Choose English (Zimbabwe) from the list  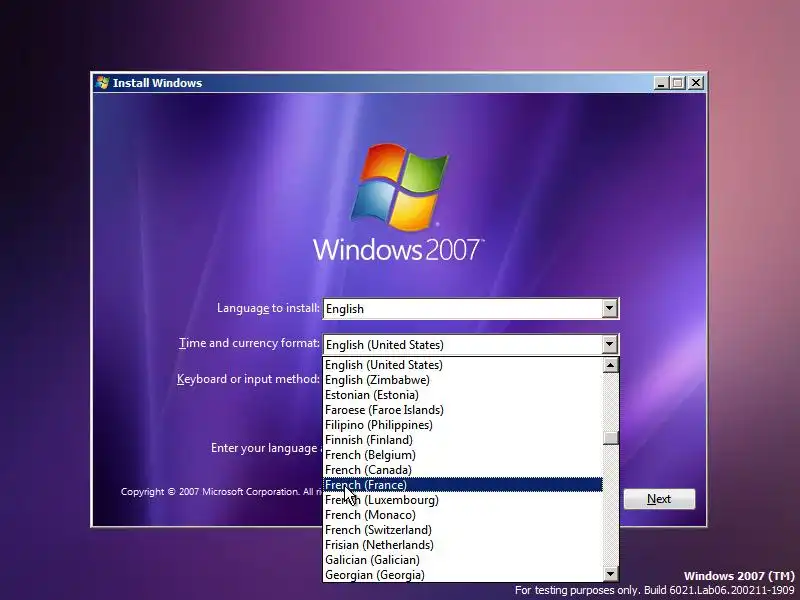[463, 380]
